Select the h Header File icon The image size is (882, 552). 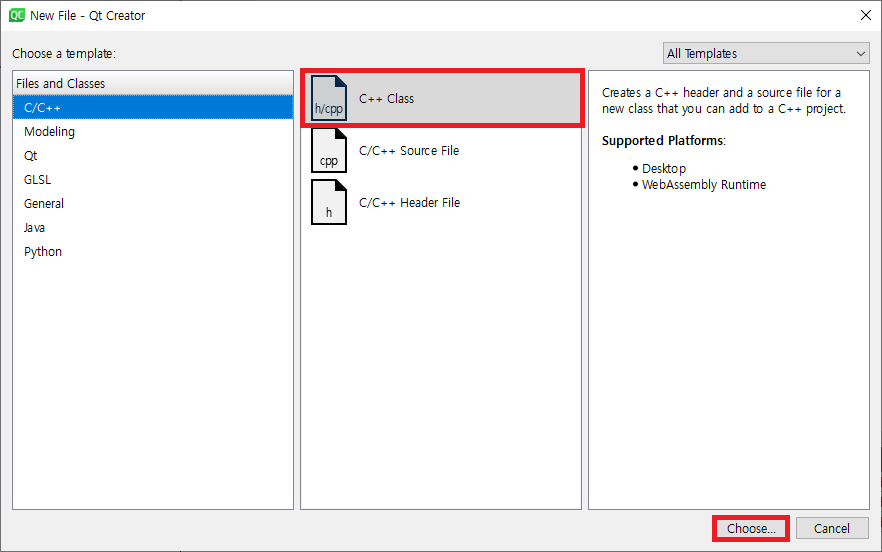(x=329, y=202)
